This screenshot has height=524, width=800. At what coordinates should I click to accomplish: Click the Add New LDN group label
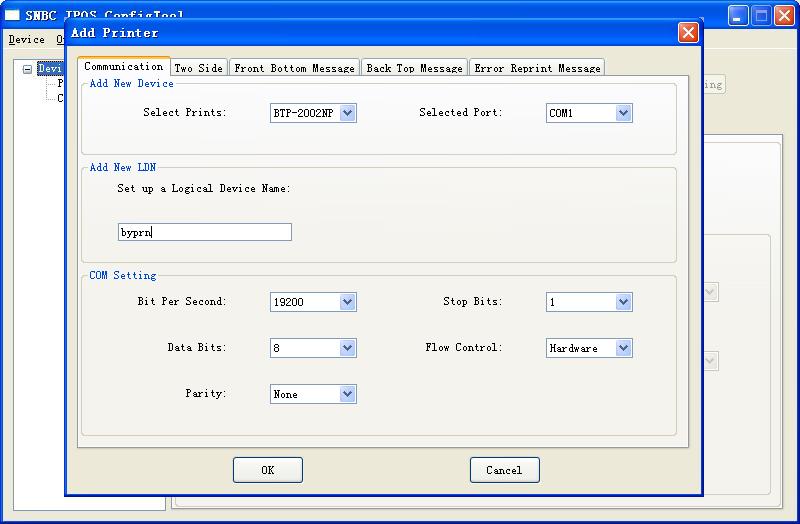pos(122,167)
